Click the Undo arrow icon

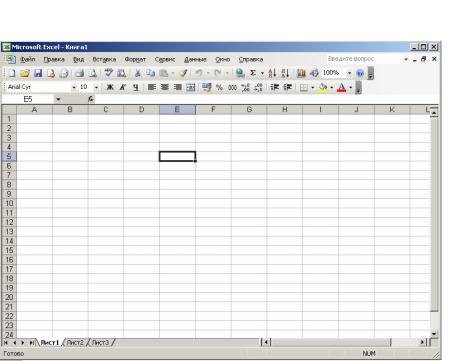coord(199,73)
